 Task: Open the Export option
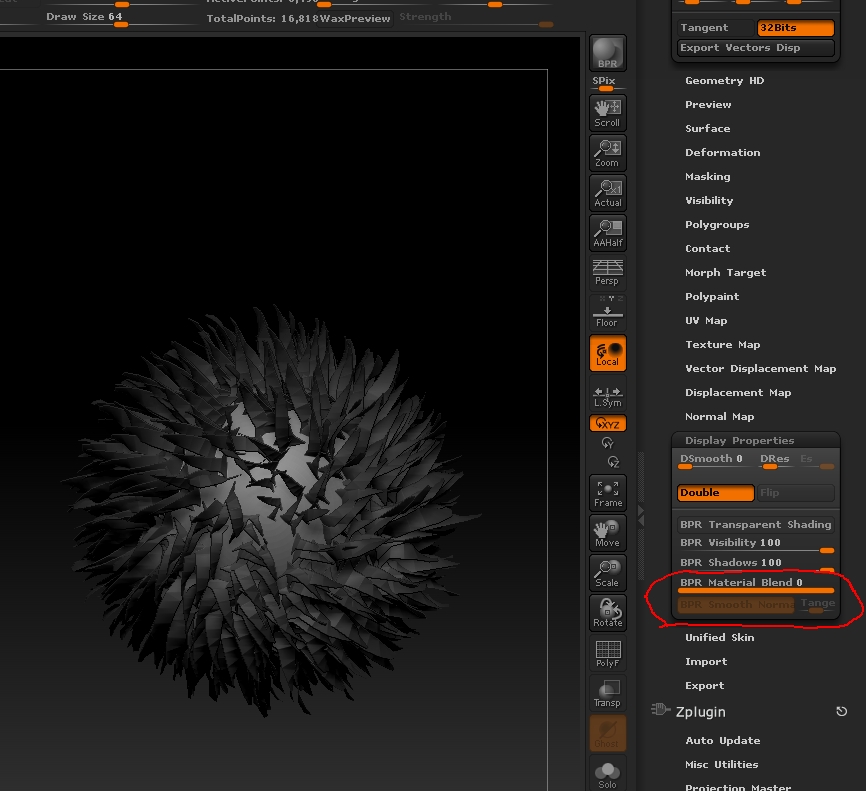pyautogui.click(x=704, y=685)
